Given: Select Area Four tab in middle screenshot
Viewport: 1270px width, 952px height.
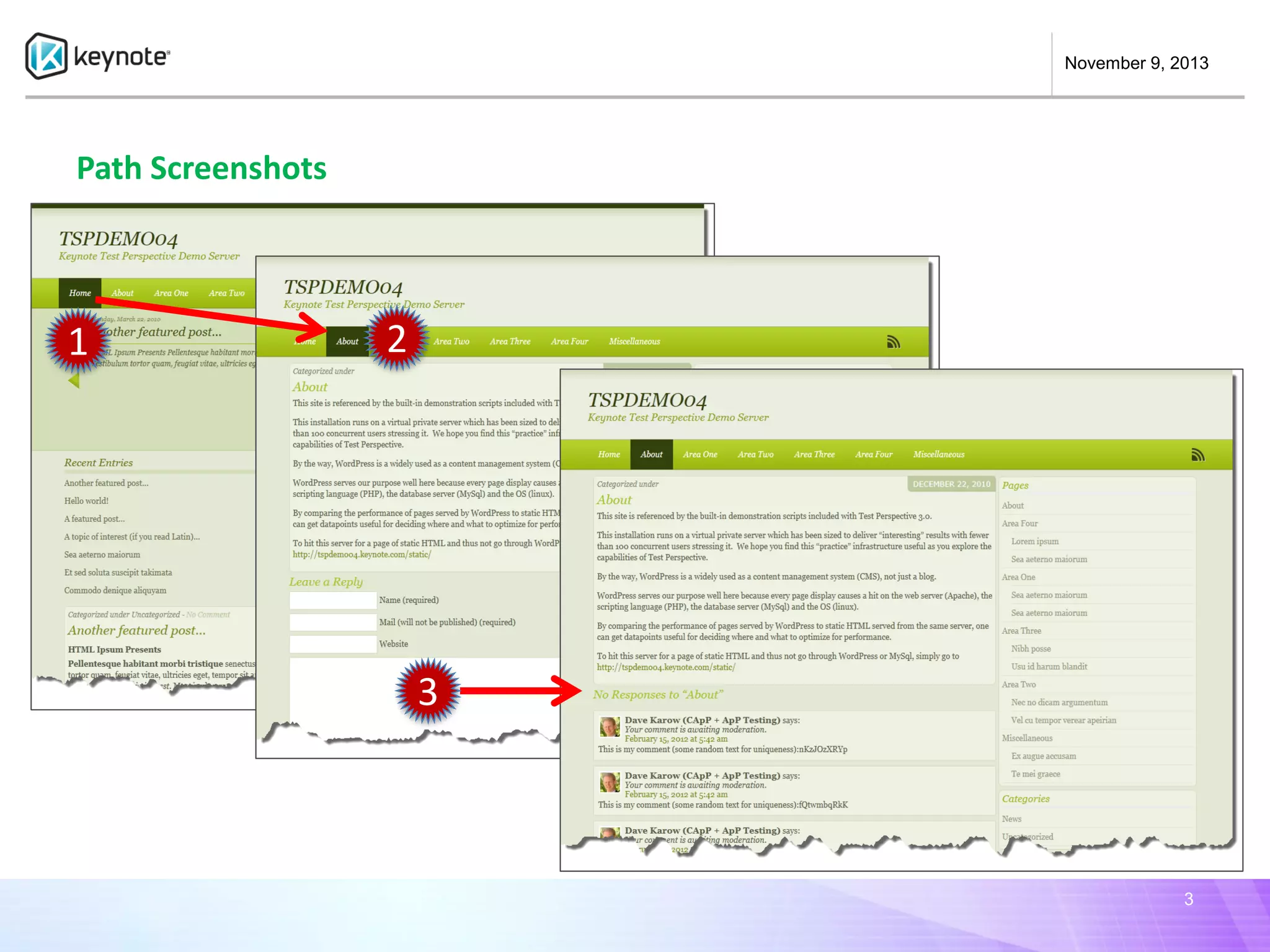Looking at the screenshot, I should point(569,342).
